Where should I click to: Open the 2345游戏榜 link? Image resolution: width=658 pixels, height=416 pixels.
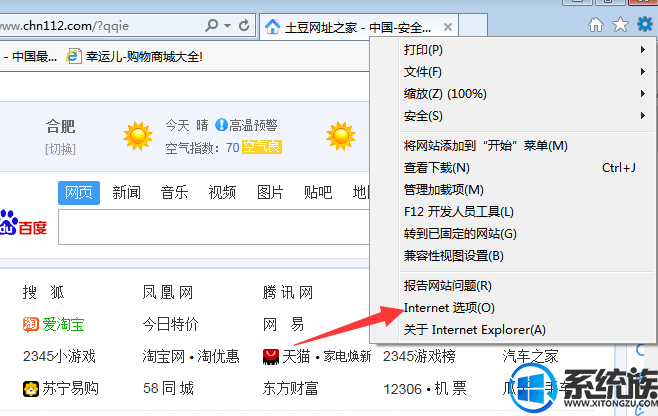pos(419,356)
